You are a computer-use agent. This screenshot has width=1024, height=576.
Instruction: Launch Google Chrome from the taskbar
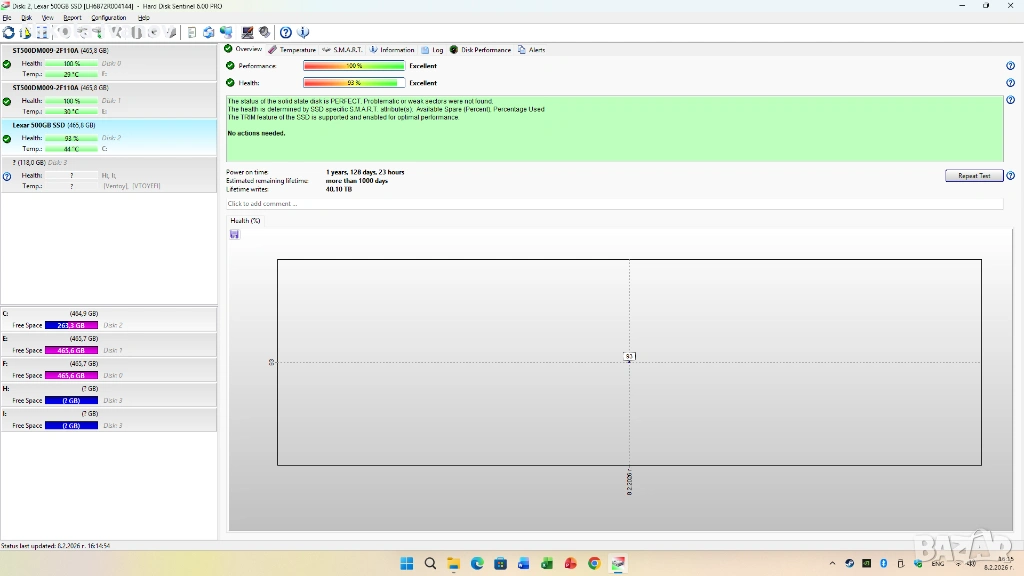point(594,563)
